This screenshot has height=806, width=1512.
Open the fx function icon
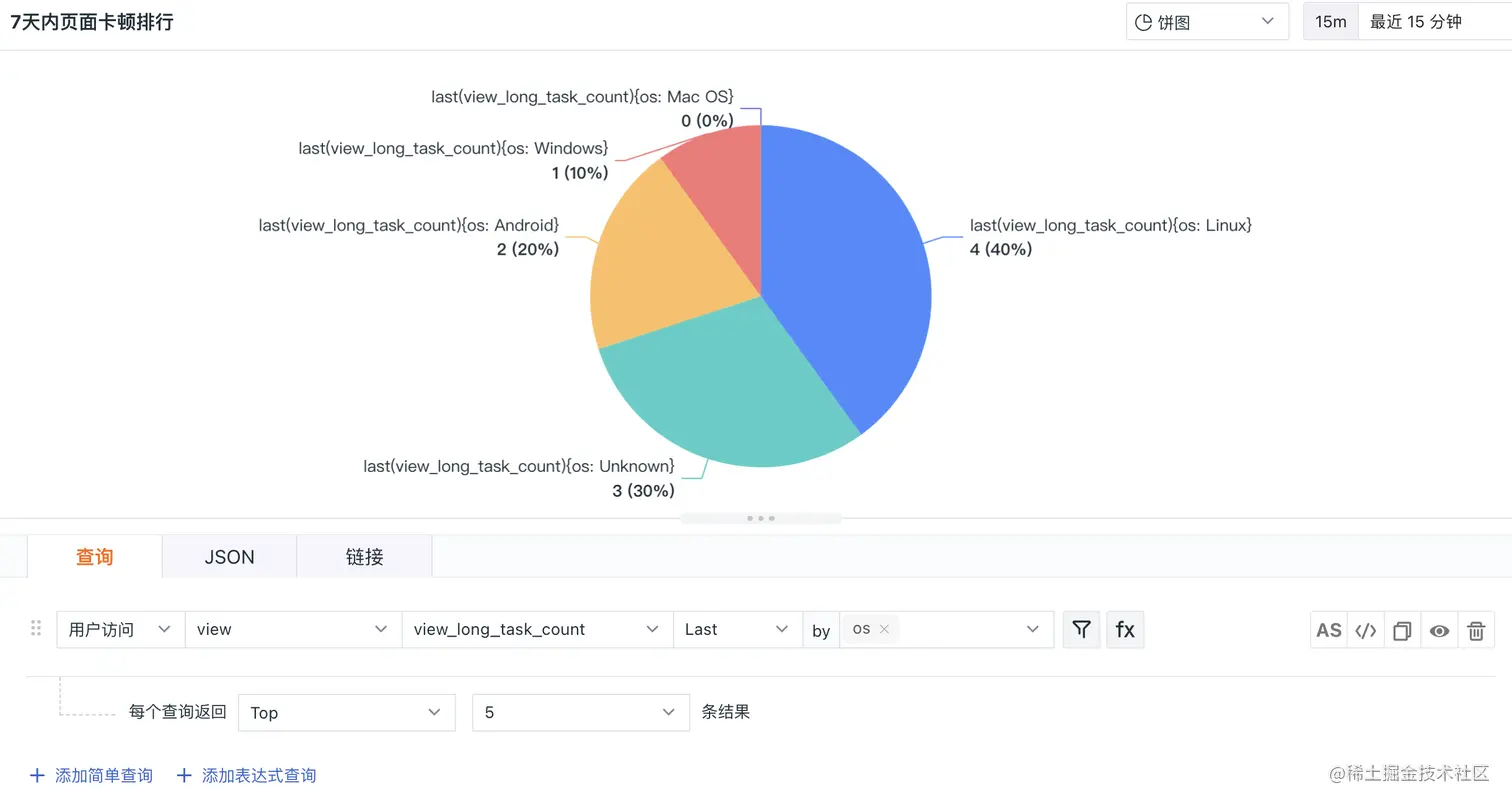pyautogui.click(x=1125, y=630)
